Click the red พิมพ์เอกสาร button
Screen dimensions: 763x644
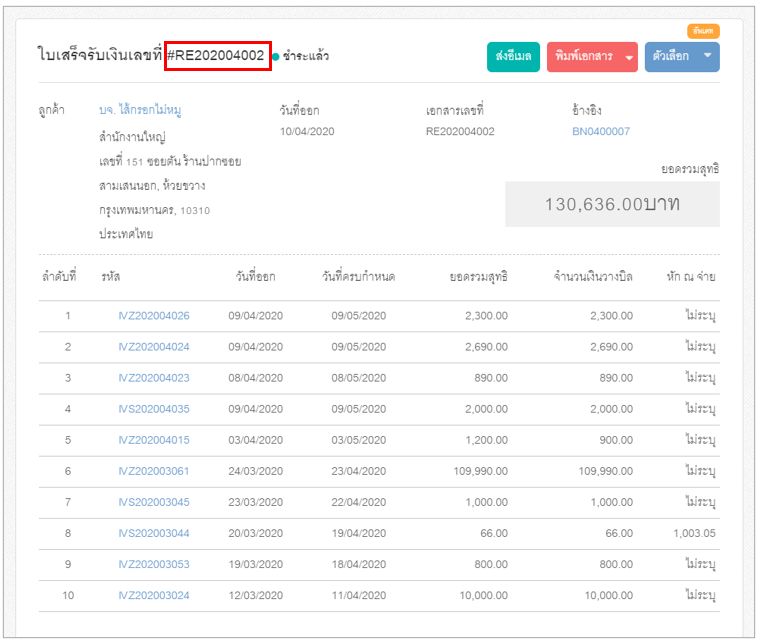click(584, 57)
